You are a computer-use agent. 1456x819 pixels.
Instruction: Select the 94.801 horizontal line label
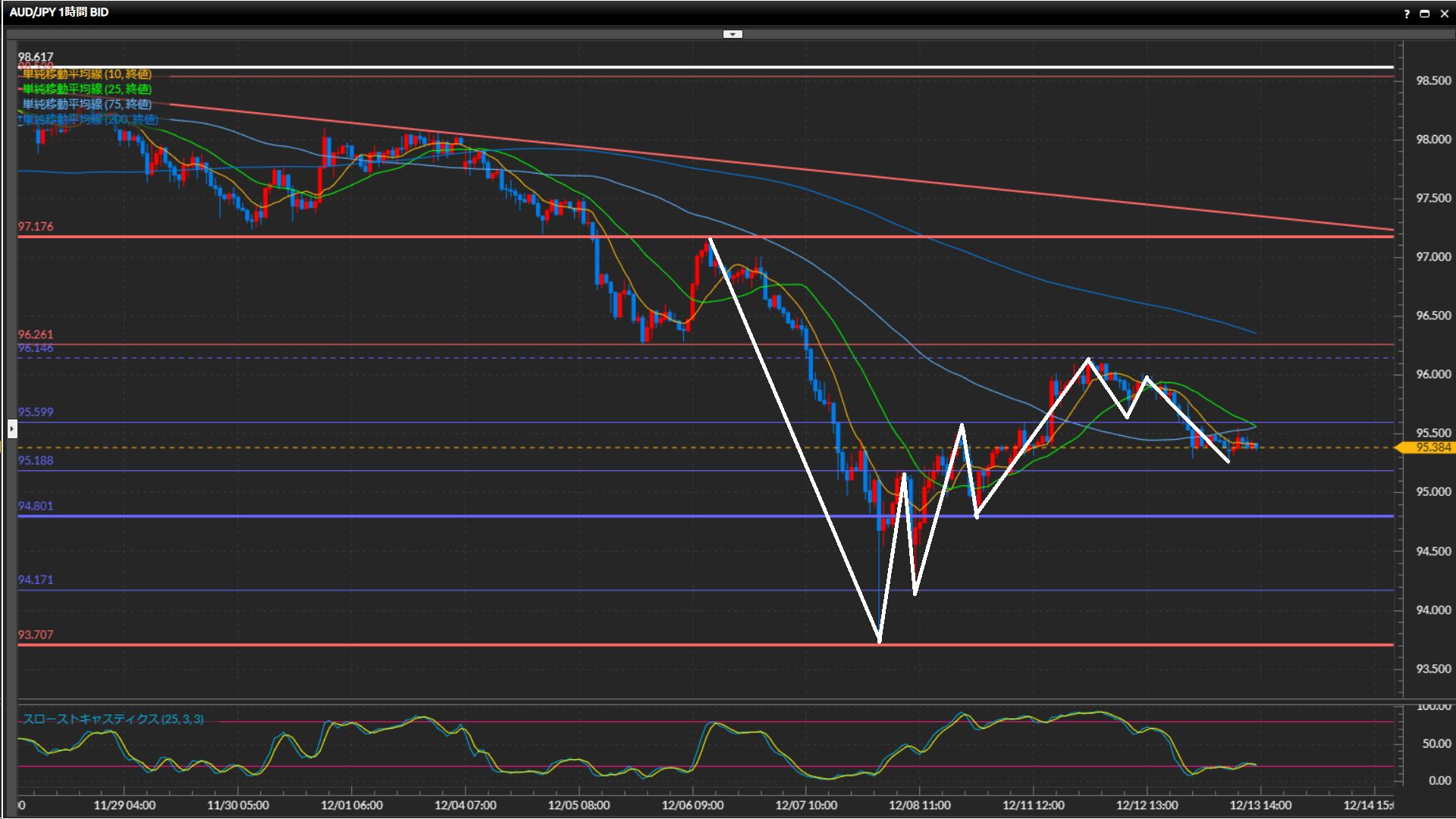pos(36,506)
